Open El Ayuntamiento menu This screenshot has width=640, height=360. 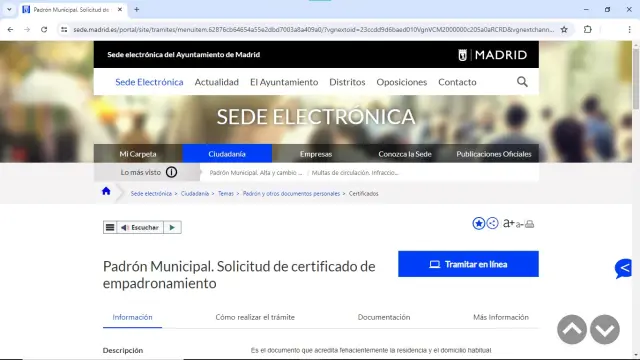284,82
